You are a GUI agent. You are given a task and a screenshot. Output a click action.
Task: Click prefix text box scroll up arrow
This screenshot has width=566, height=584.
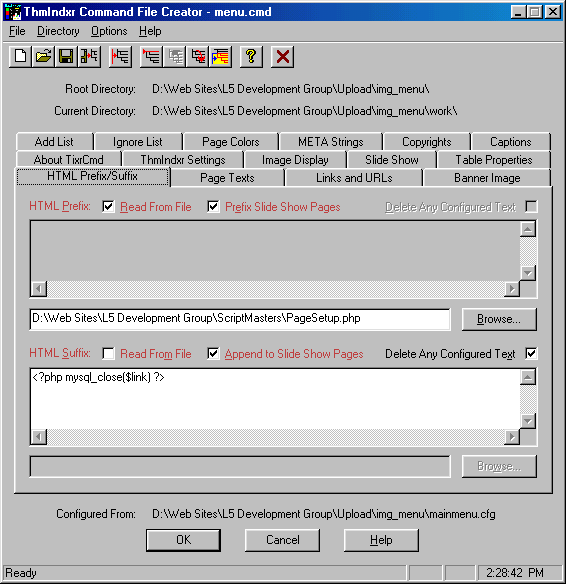click(528, 229)
